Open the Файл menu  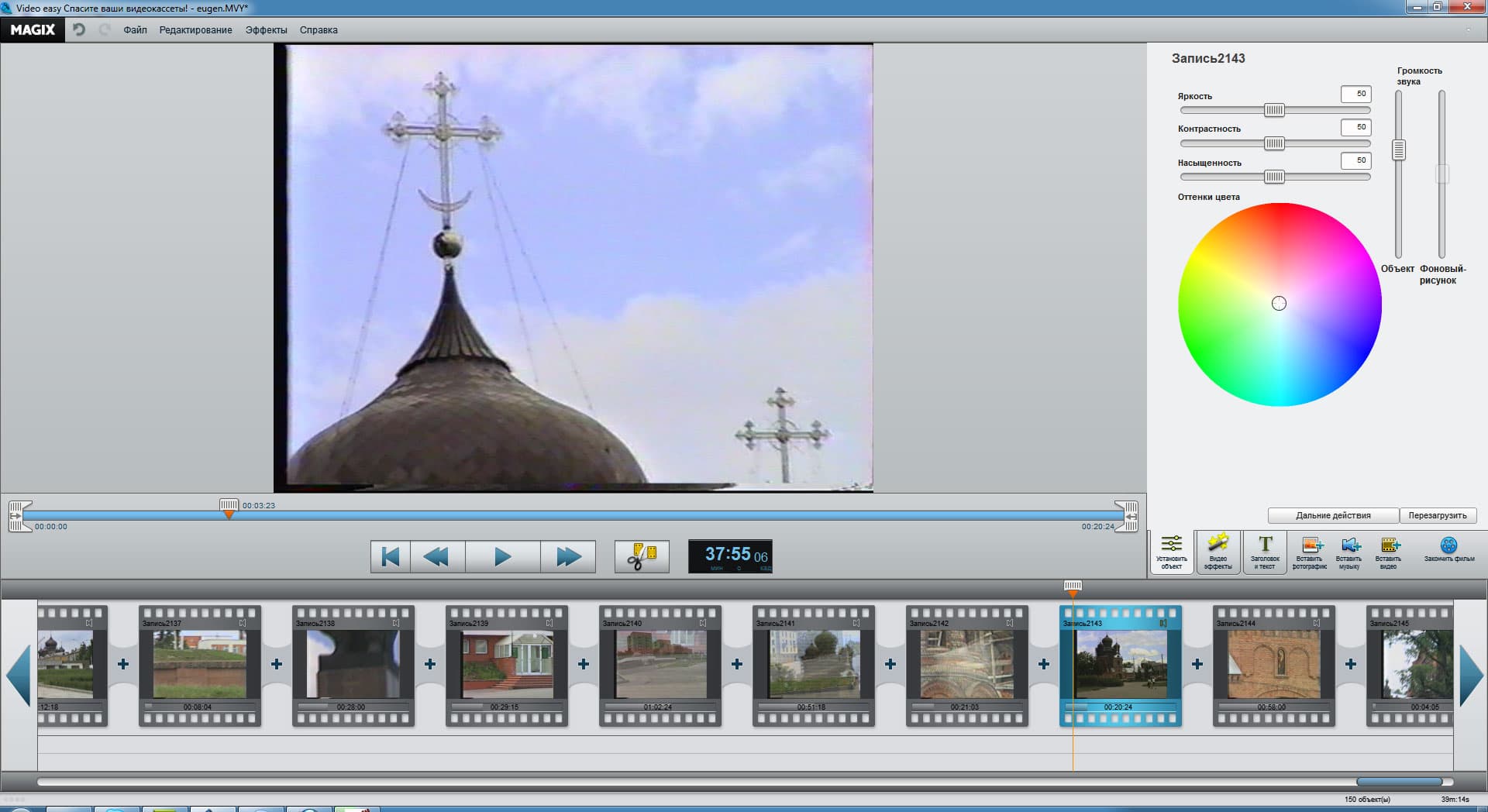point(135,30)
